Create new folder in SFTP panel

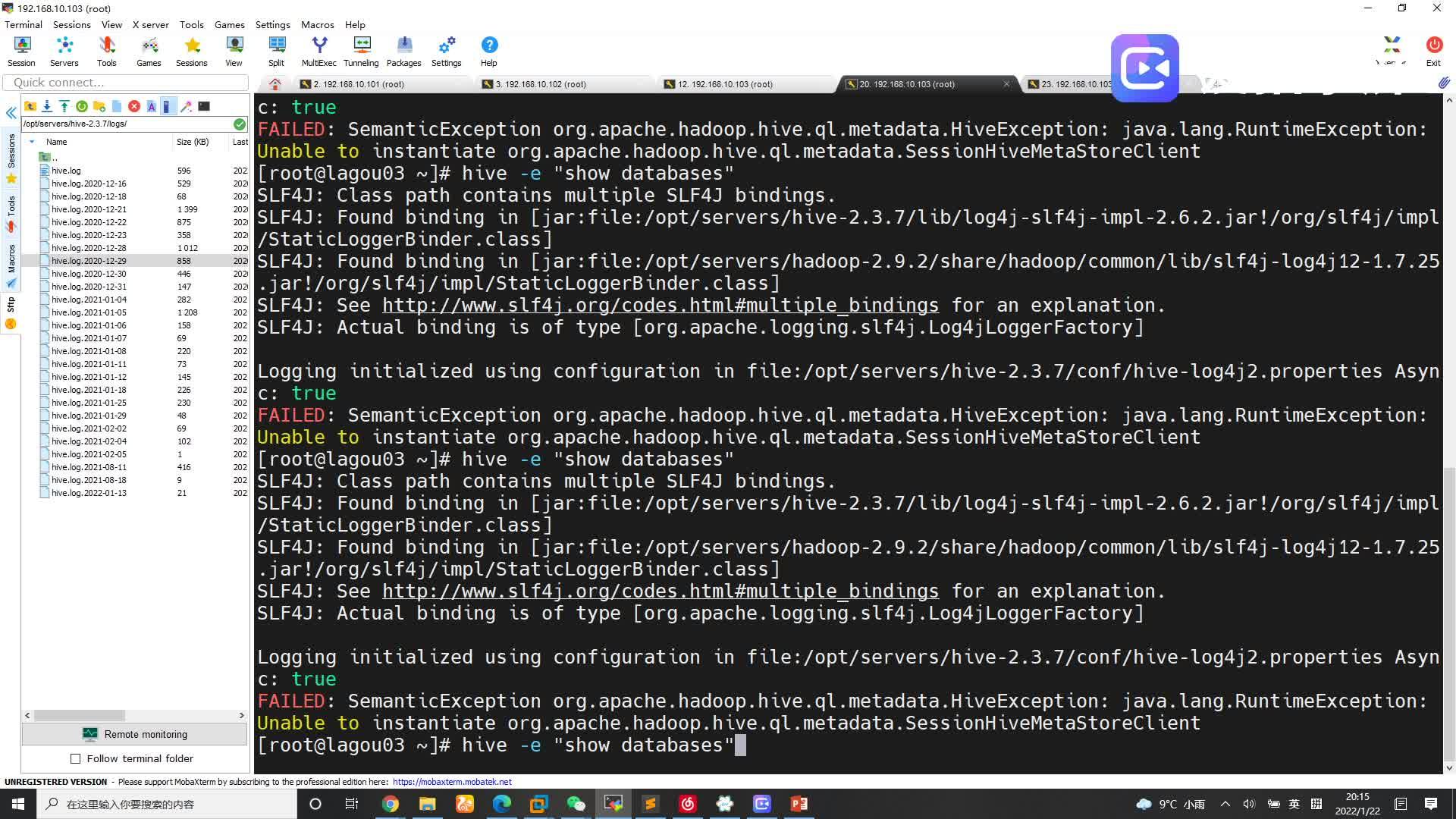(x=99, y=106)
